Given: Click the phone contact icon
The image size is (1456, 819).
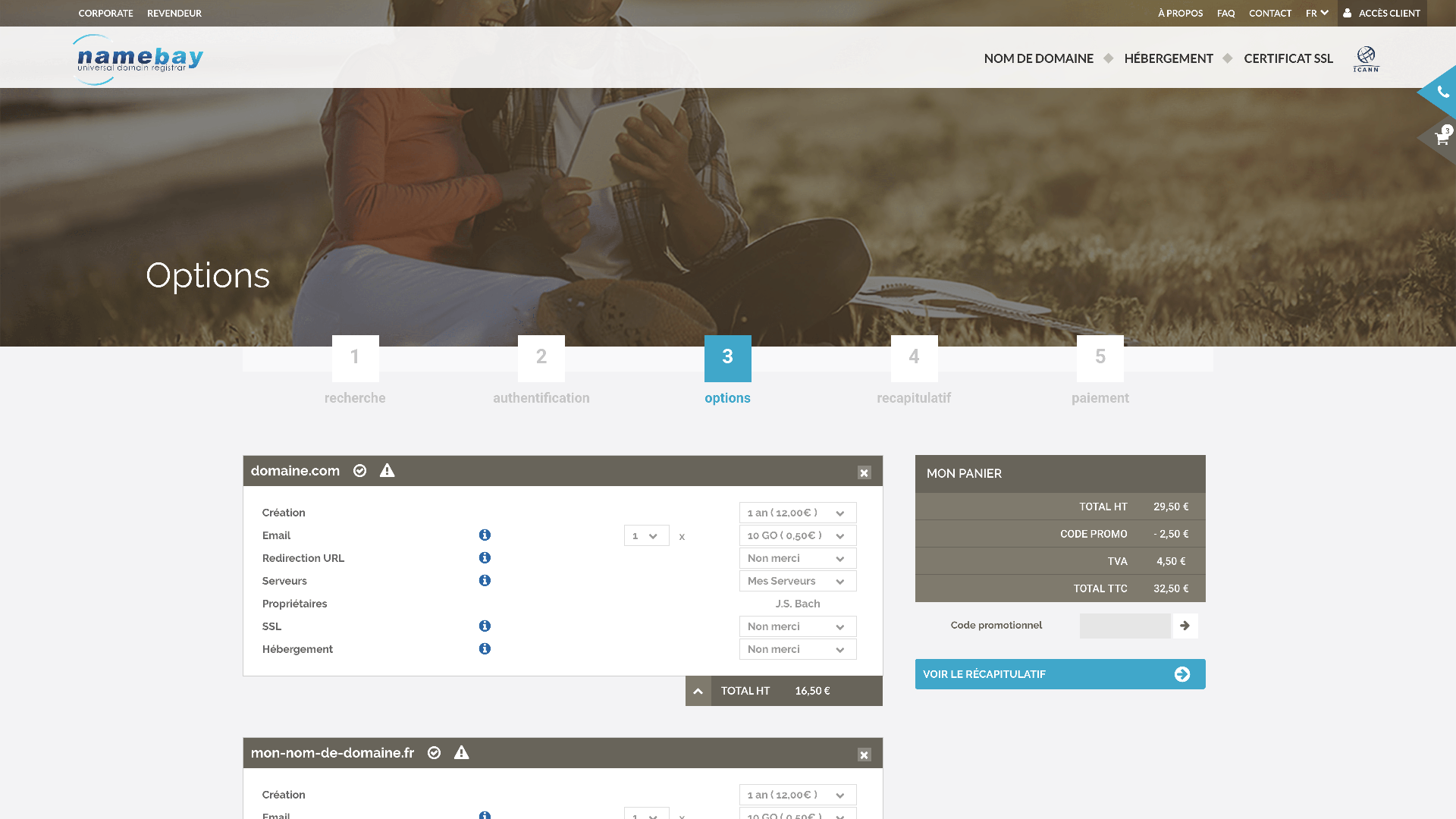Looking at the screenshot, I should click(1442, 93).
